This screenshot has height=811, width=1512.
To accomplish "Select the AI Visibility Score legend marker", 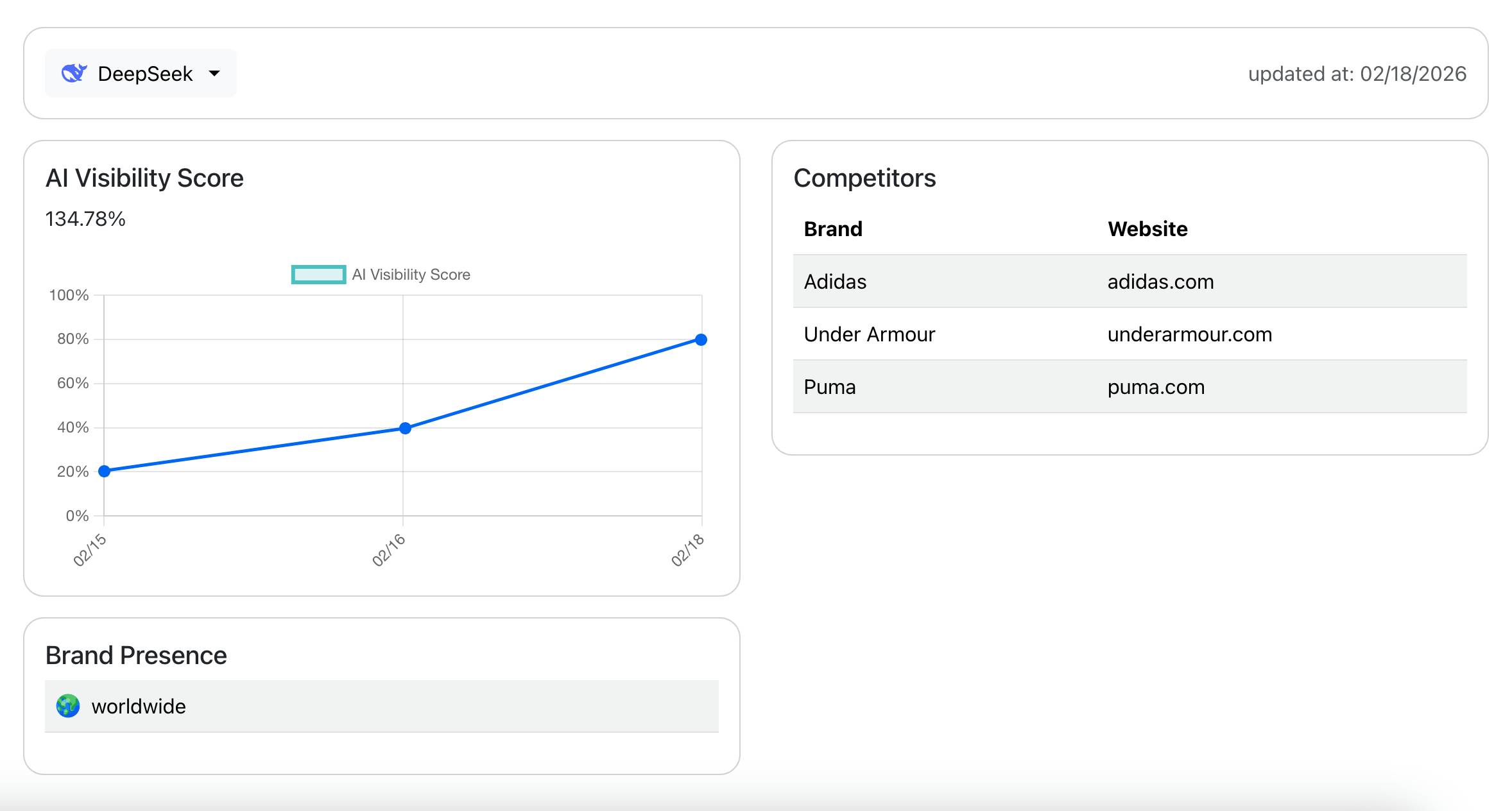I will pyautogui.click(x=318, y=275).
